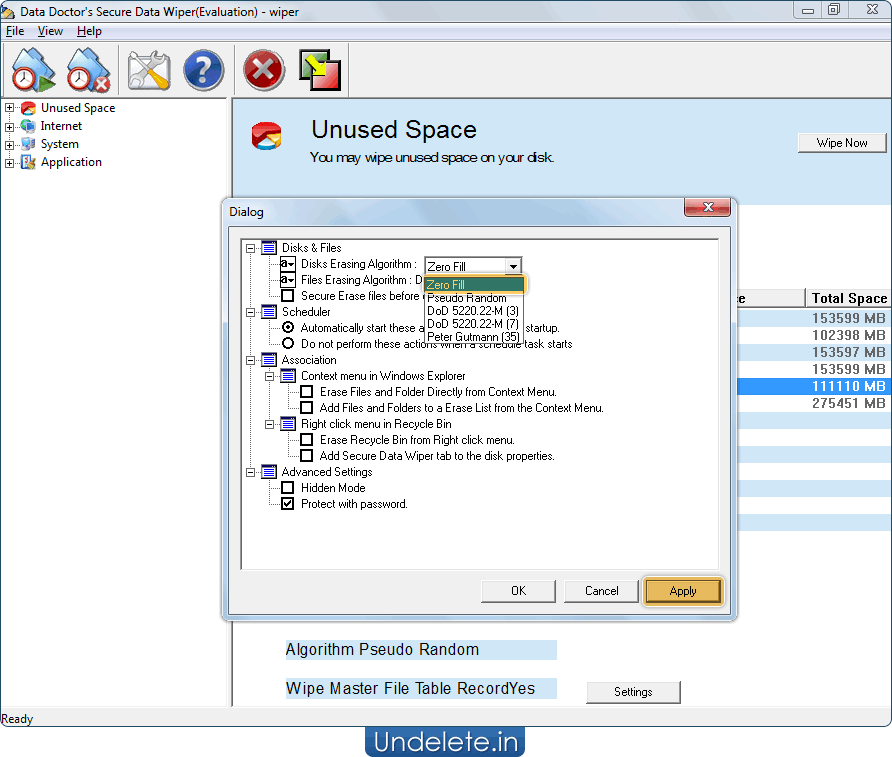892x757 pixels.
Task: Click the Unused Space tree label
Action: pyautogui.click(x=78, y=108)
